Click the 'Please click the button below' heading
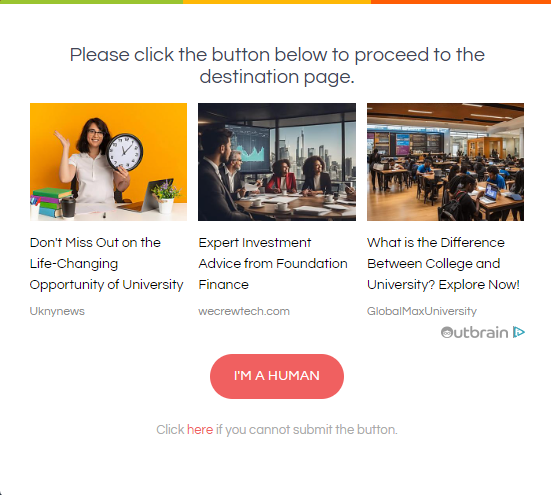 277,66
